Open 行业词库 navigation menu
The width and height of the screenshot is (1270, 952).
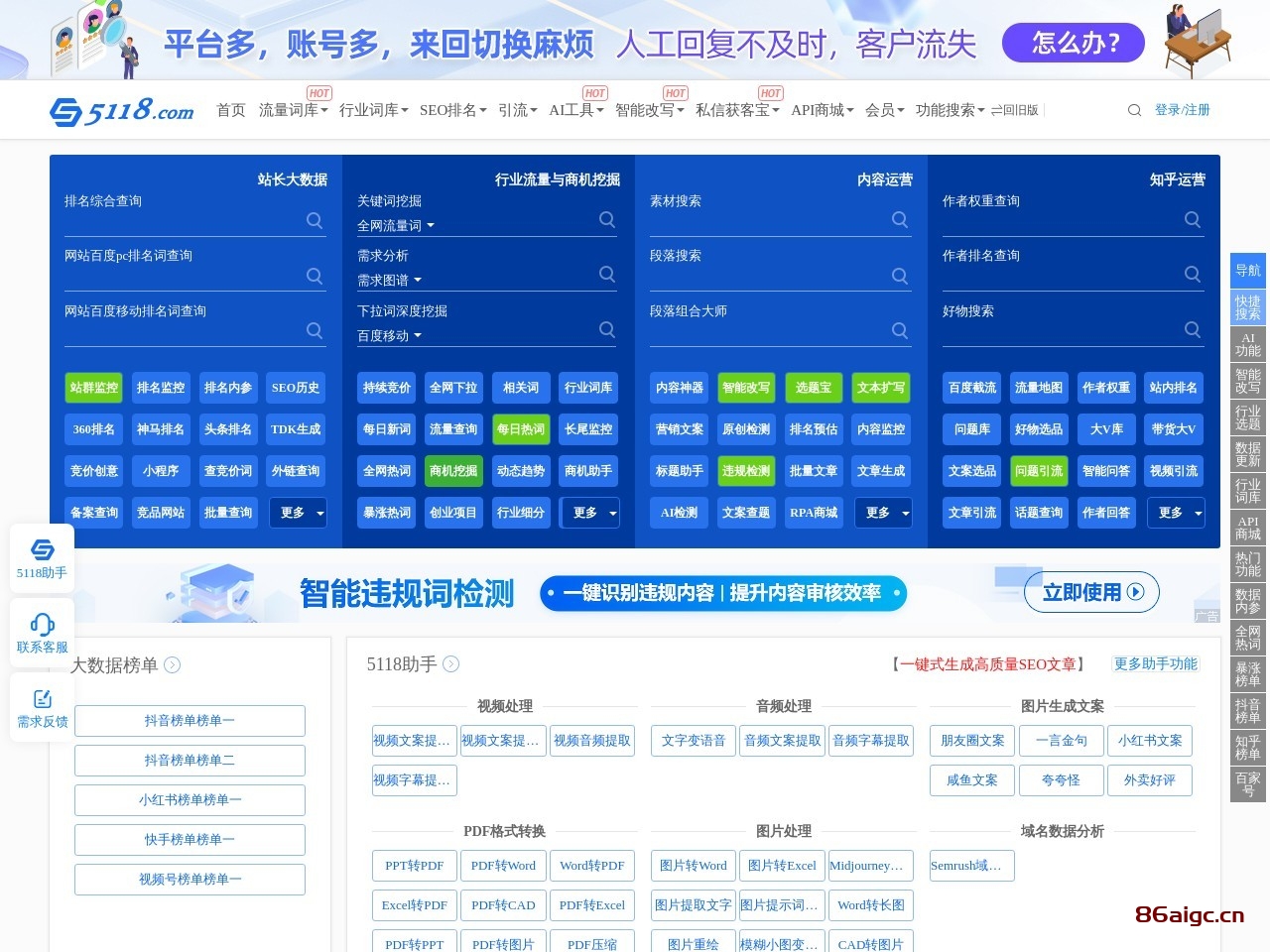(373, 110)
